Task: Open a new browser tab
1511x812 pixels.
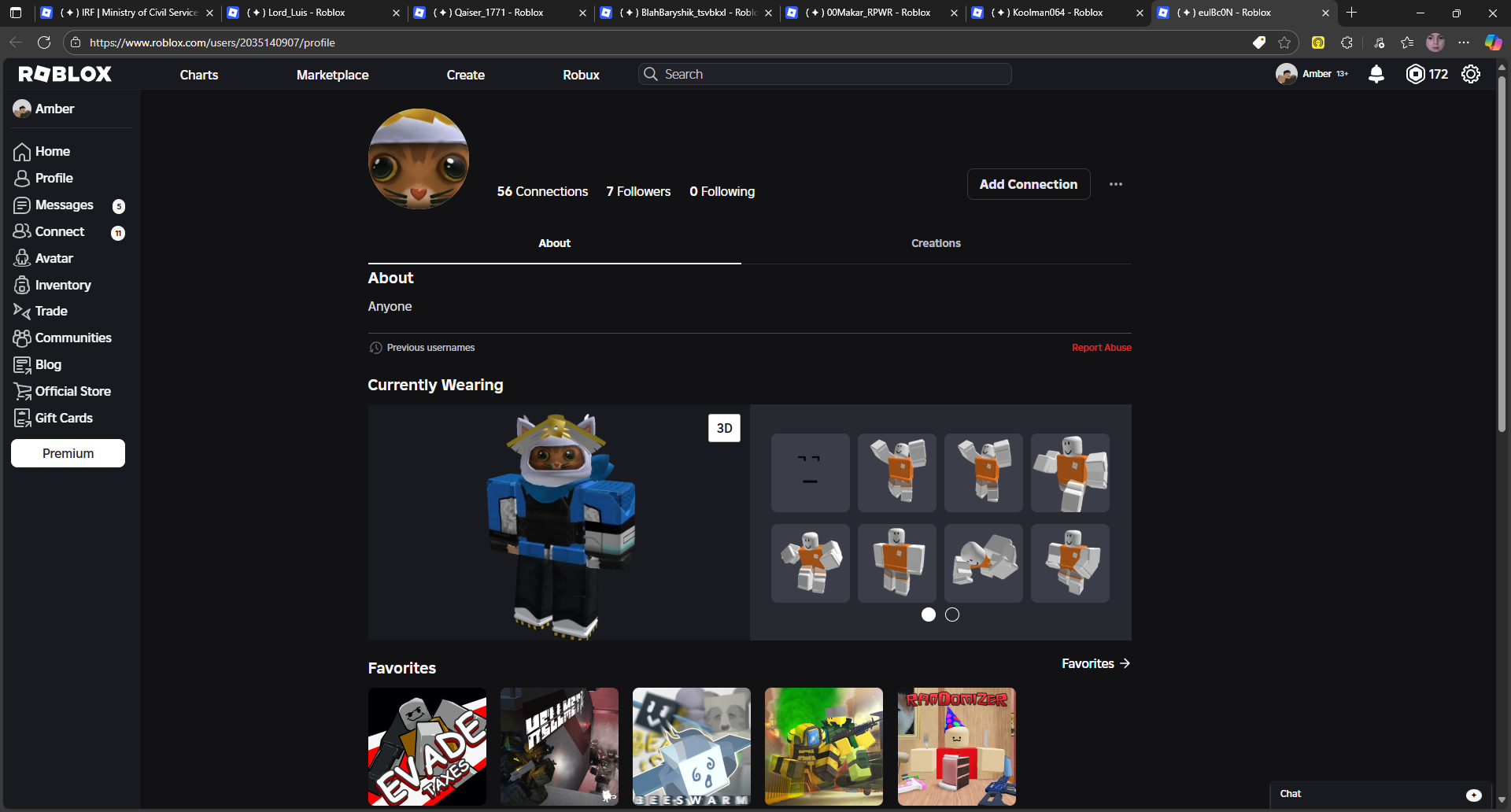Action: tap(1352, 13)
